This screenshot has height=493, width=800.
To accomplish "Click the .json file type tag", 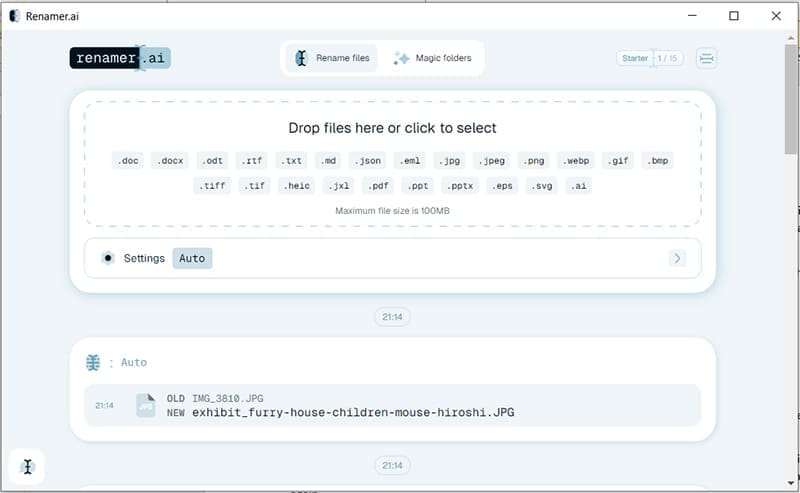I will point(367,161).
